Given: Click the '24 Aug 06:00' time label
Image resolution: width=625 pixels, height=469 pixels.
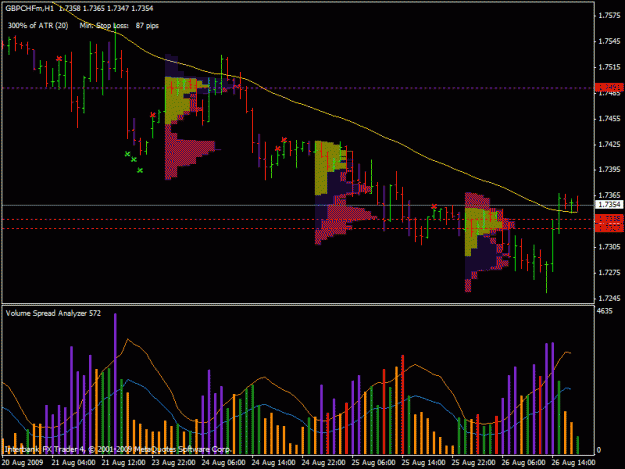Looking at the screenshot, I should (x=223, y=463).
